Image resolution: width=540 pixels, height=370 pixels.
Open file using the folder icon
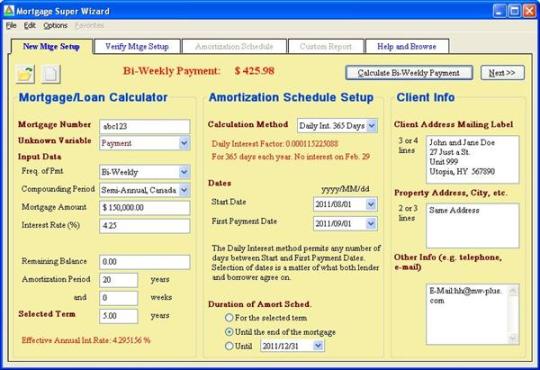click(25, 74)
